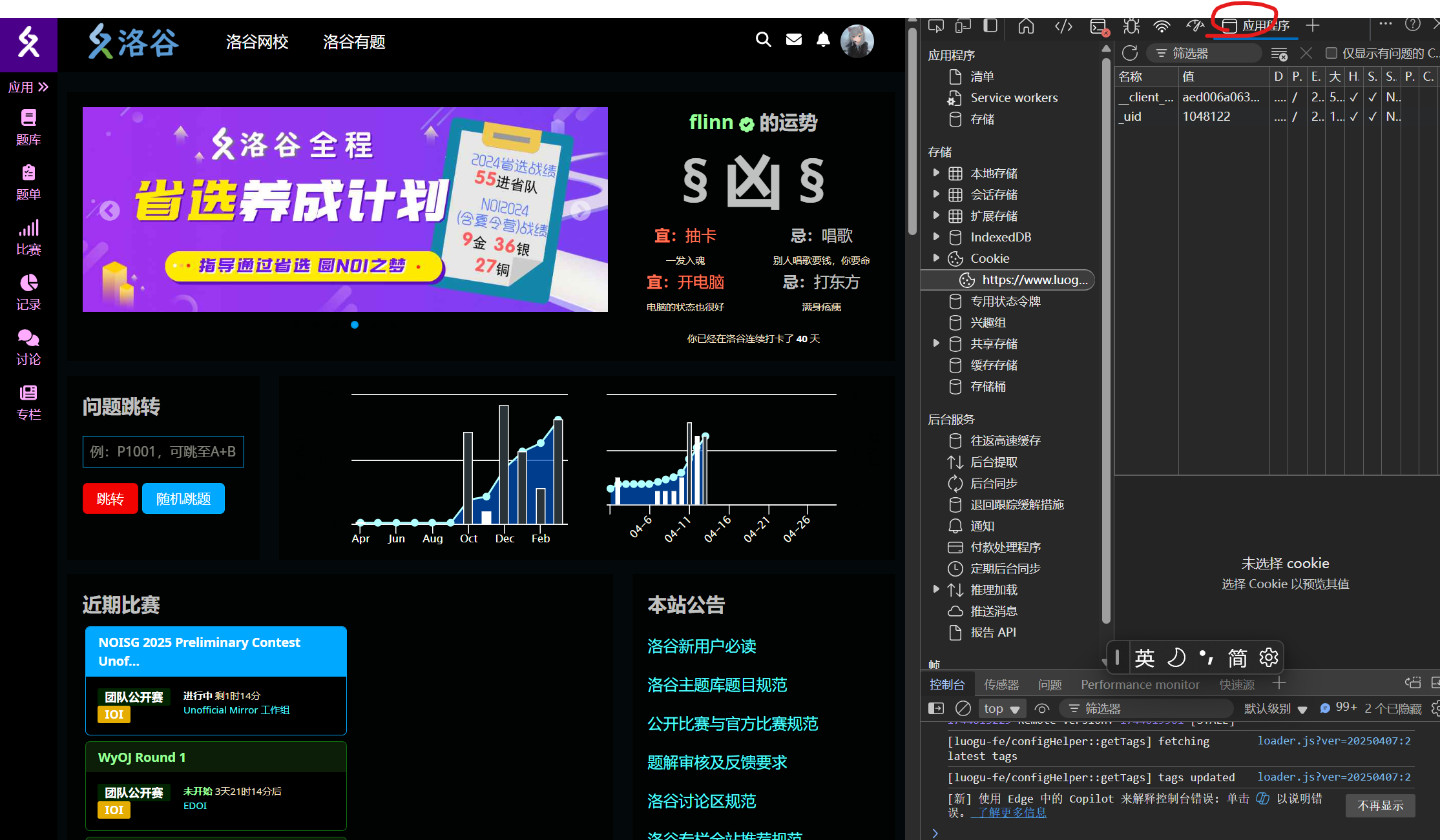Screen dimensions: 1440x840
Task: Click the 随机跳题 random problem button
Action: tap(183, 498)
